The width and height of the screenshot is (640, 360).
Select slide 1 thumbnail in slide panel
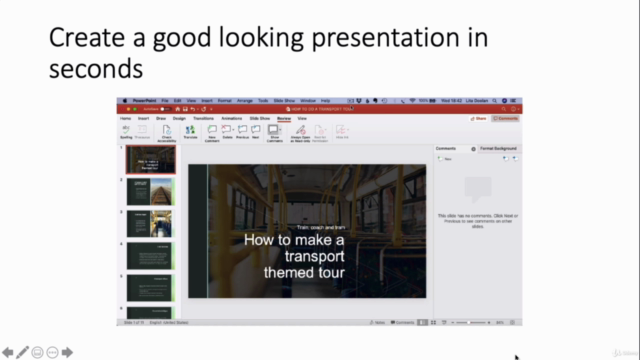click(151, 160)
